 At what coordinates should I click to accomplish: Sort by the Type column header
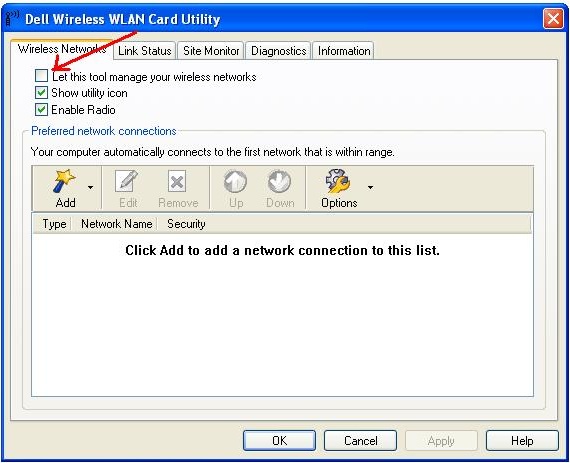pyautogui.click(x=52, y=224)
